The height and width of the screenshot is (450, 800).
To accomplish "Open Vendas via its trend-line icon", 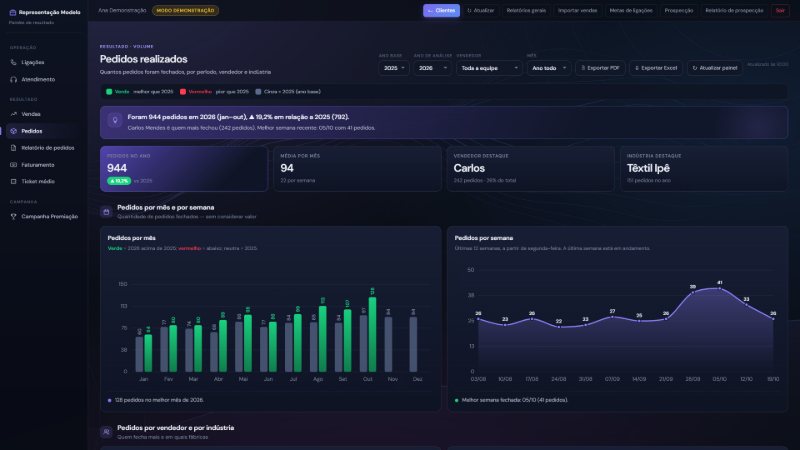I will click(x=13, y=114).
